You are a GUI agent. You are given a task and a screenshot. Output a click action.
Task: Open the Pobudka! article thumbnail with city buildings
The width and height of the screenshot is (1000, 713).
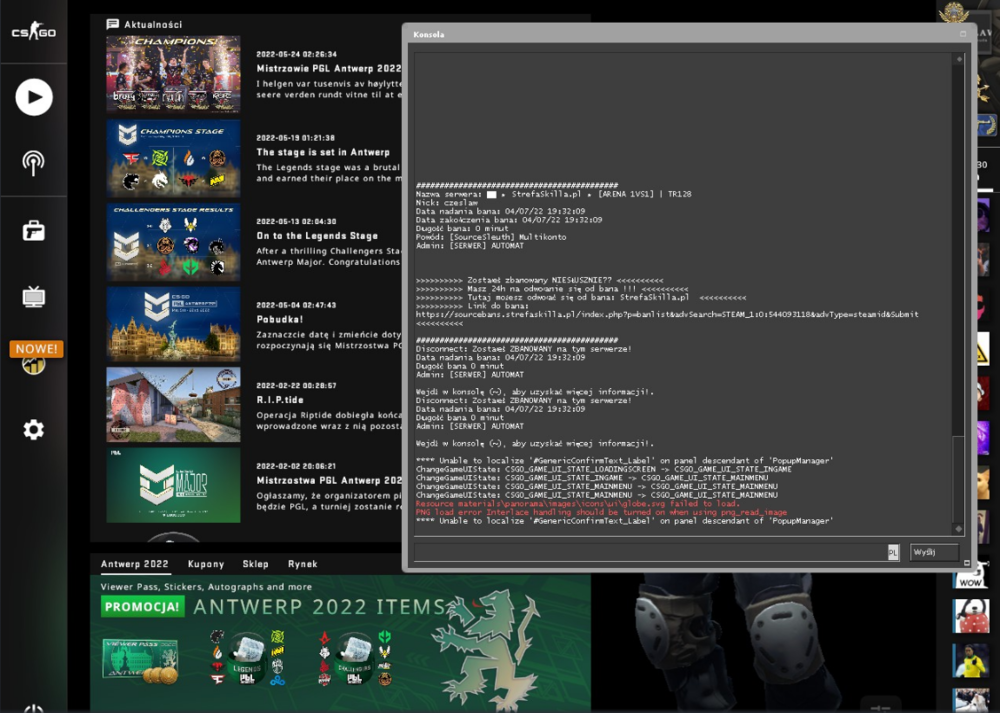pyautogui.click(x=173, y=325)
